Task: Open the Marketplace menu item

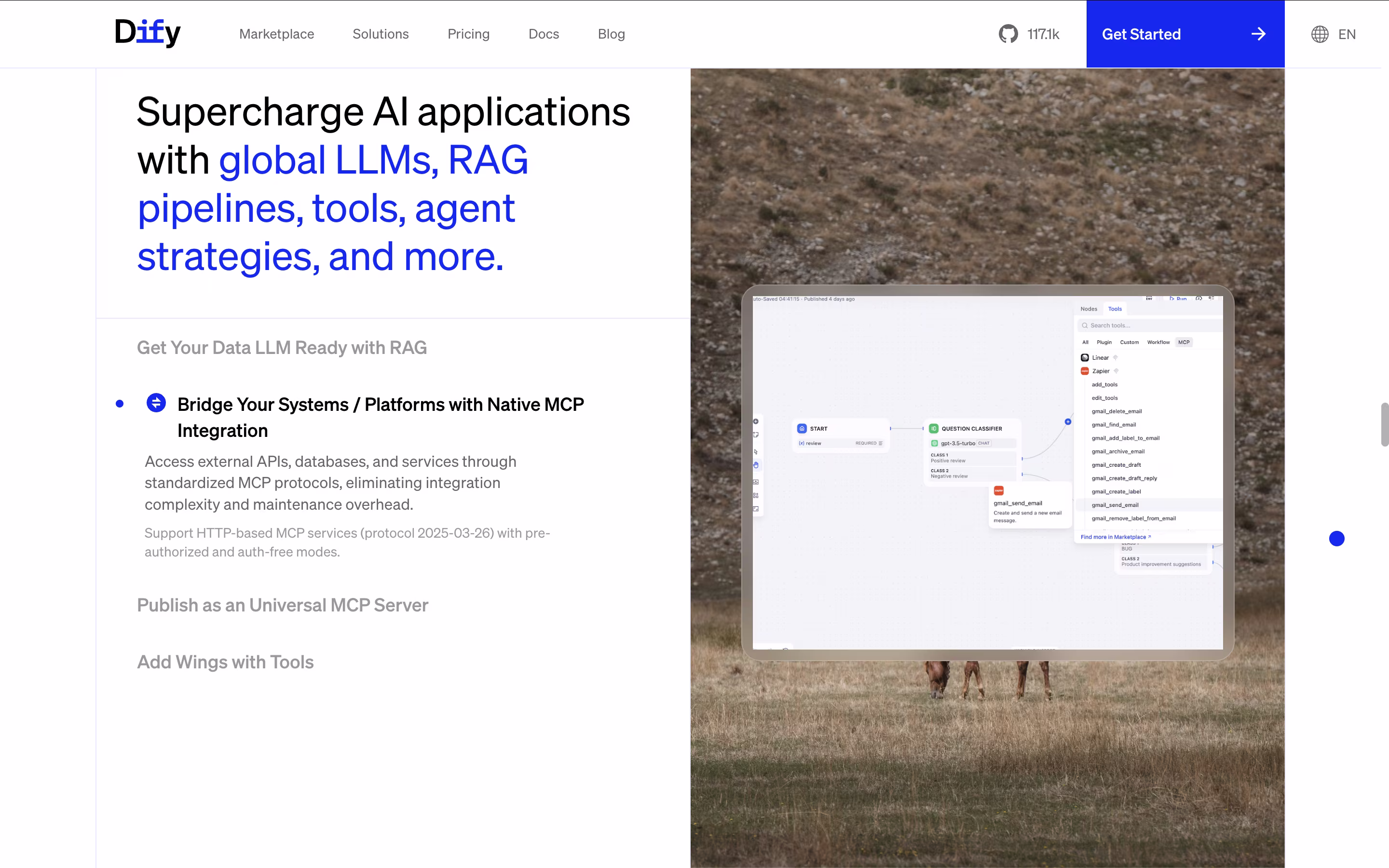Action: coord(277,34)
